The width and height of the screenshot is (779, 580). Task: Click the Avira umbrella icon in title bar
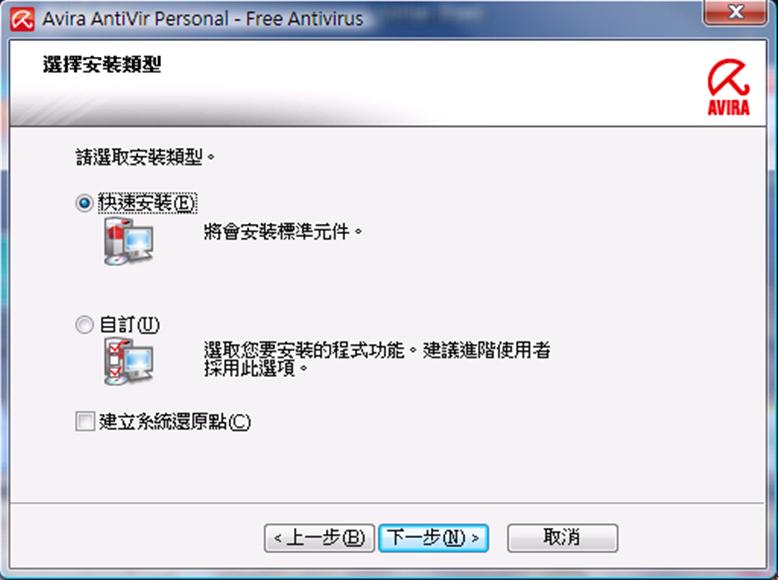pyautogui.click(x=22, y=19)
